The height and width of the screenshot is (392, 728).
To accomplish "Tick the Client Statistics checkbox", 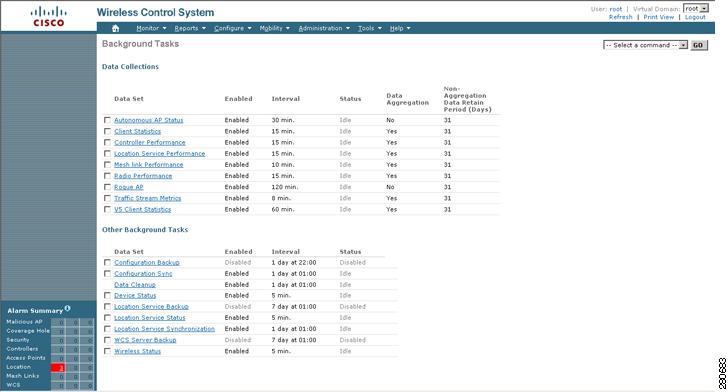I will (107, 131).
